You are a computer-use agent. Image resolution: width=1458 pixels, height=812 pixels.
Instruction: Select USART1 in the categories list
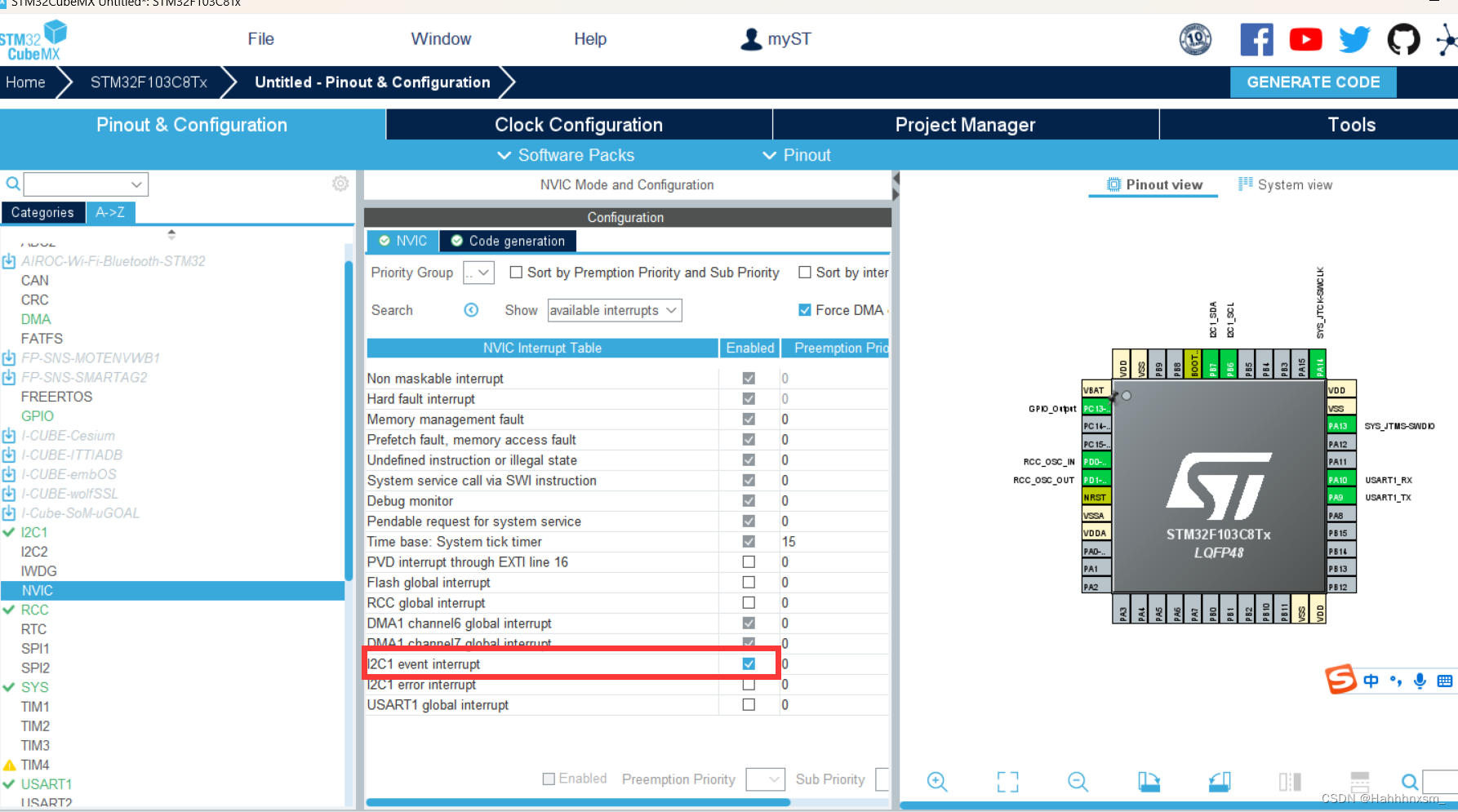(x=46, y=784)
